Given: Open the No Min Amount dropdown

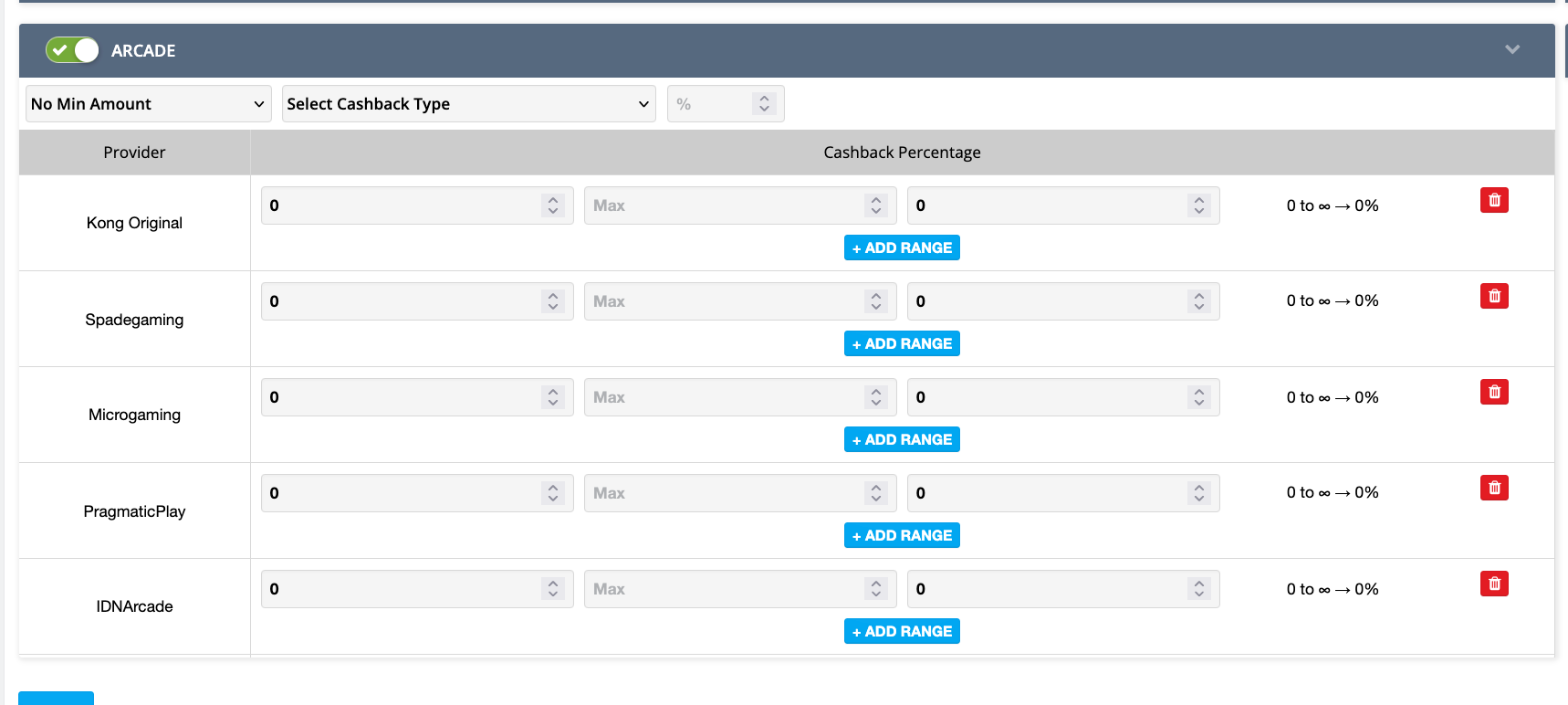Looking at the screenshot, I should [149, 104].
